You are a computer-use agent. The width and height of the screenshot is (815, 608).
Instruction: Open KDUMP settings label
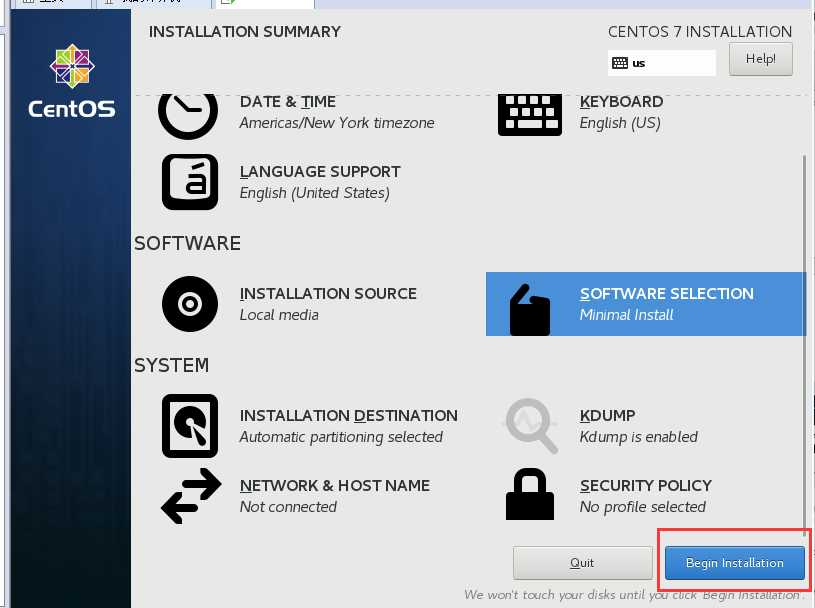pos(607,416)
